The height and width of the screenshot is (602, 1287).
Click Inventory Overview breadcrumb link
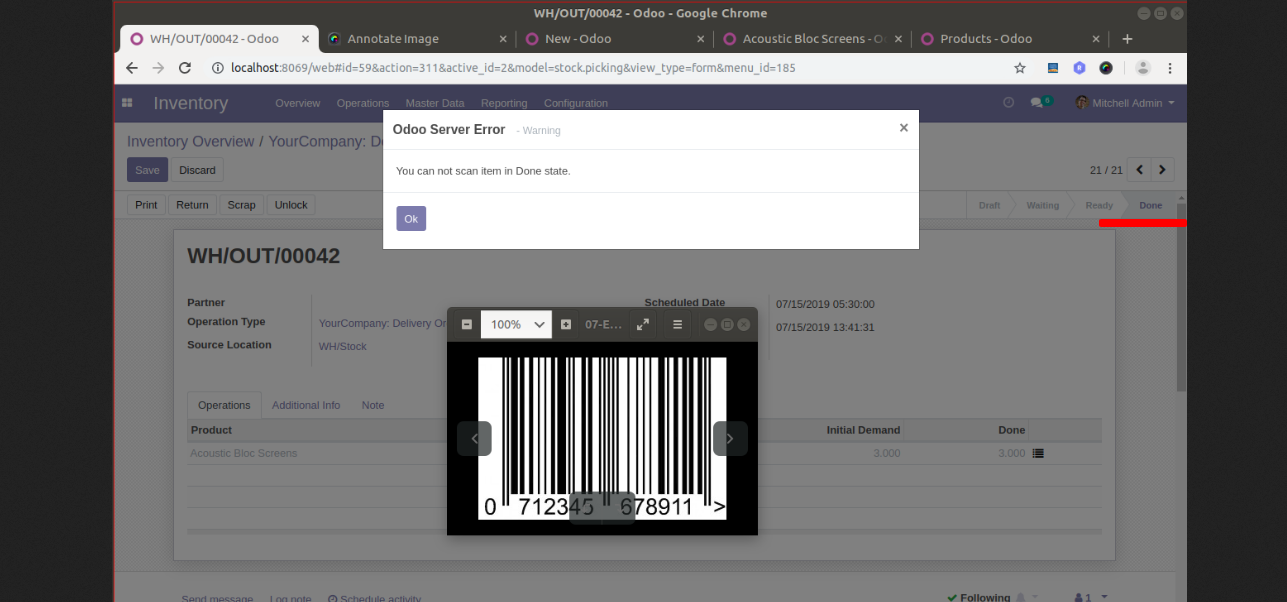coord(190,141)
